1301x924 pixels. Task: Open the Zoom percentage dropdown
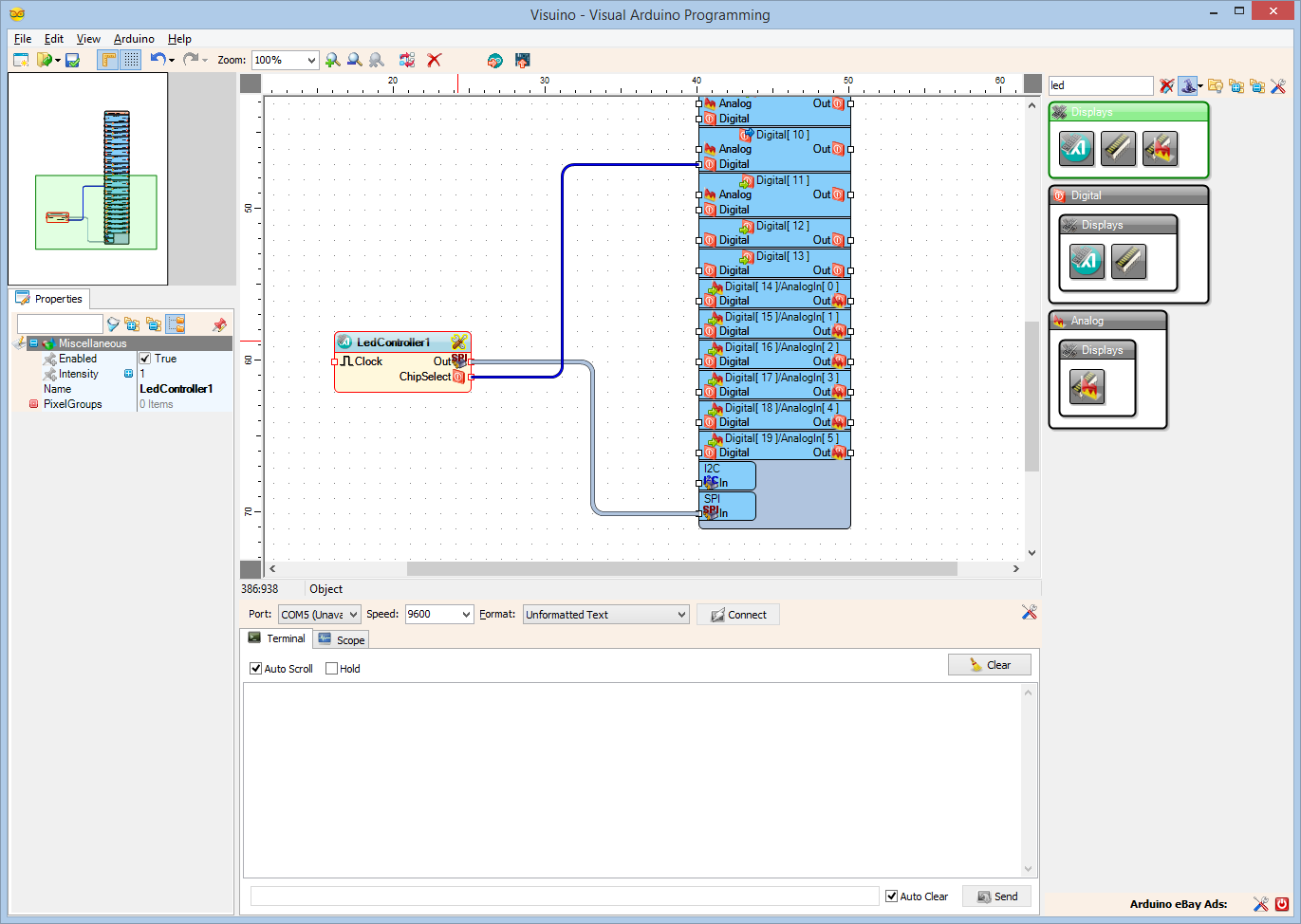coord(311,60)
